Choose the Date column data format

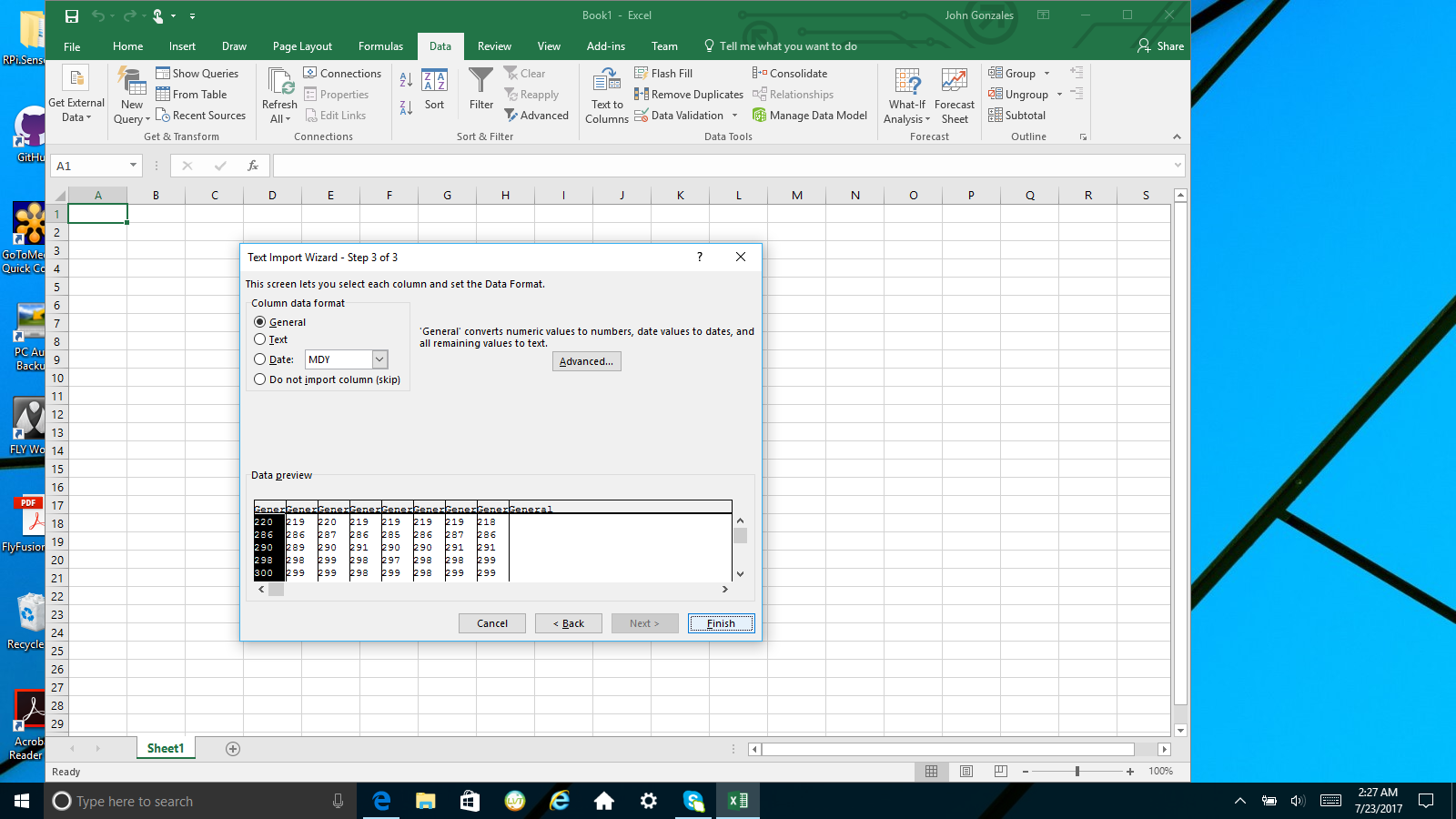click(260, 359)
